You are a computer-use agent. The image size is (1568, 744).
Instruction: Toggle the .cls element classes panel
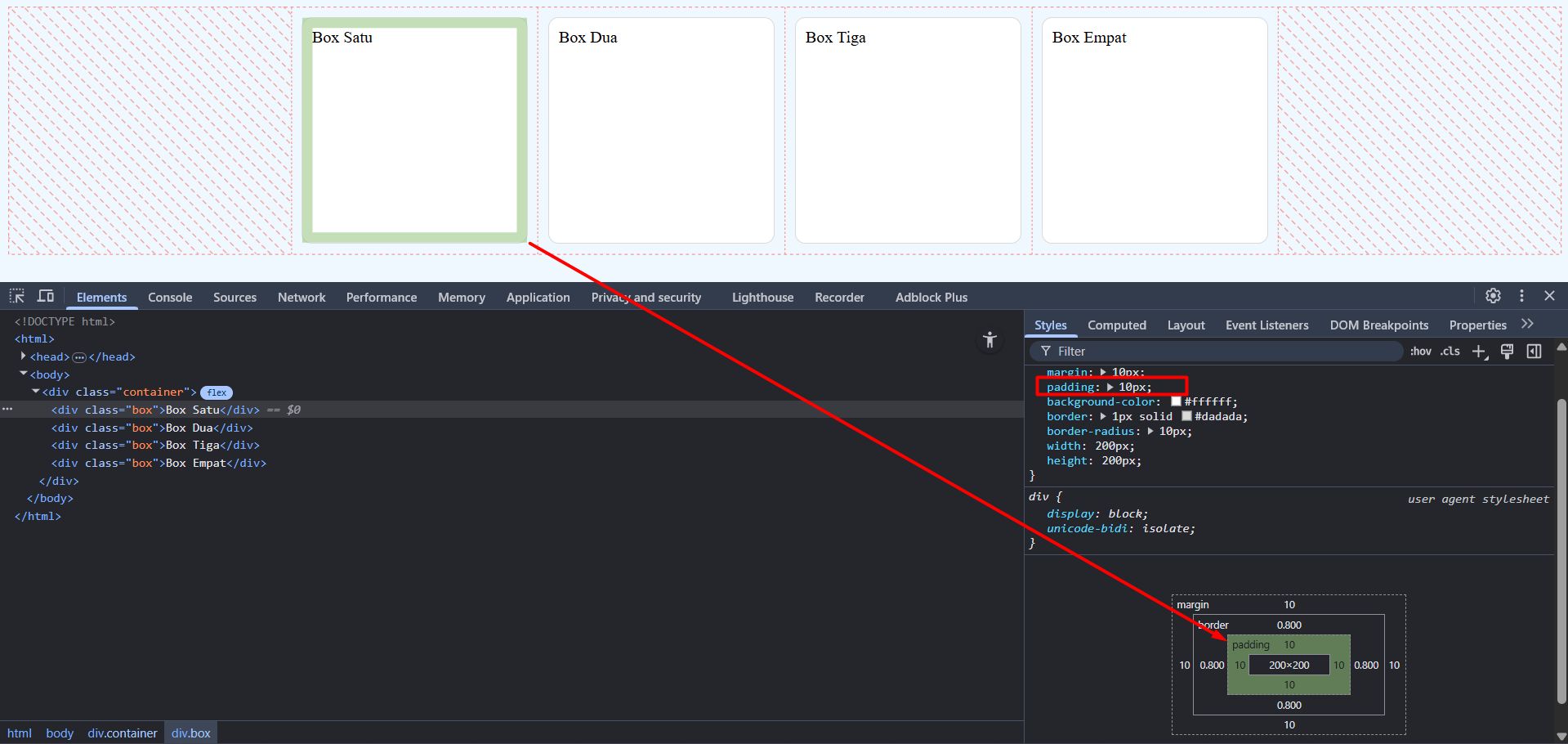point(1450,352)
